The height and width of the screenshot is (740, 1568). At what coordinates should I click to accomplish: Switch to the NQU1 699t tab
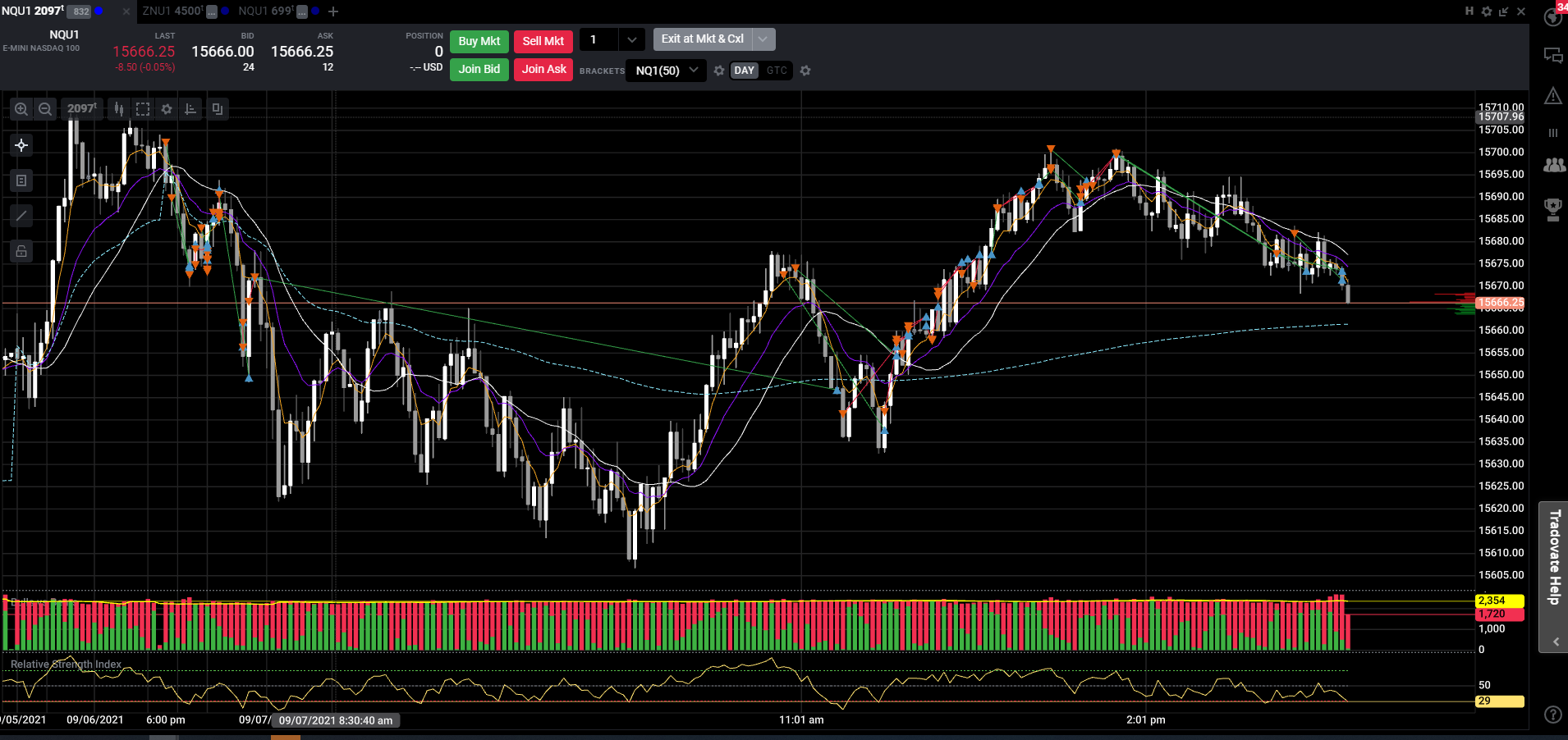(x=265, y=11)
